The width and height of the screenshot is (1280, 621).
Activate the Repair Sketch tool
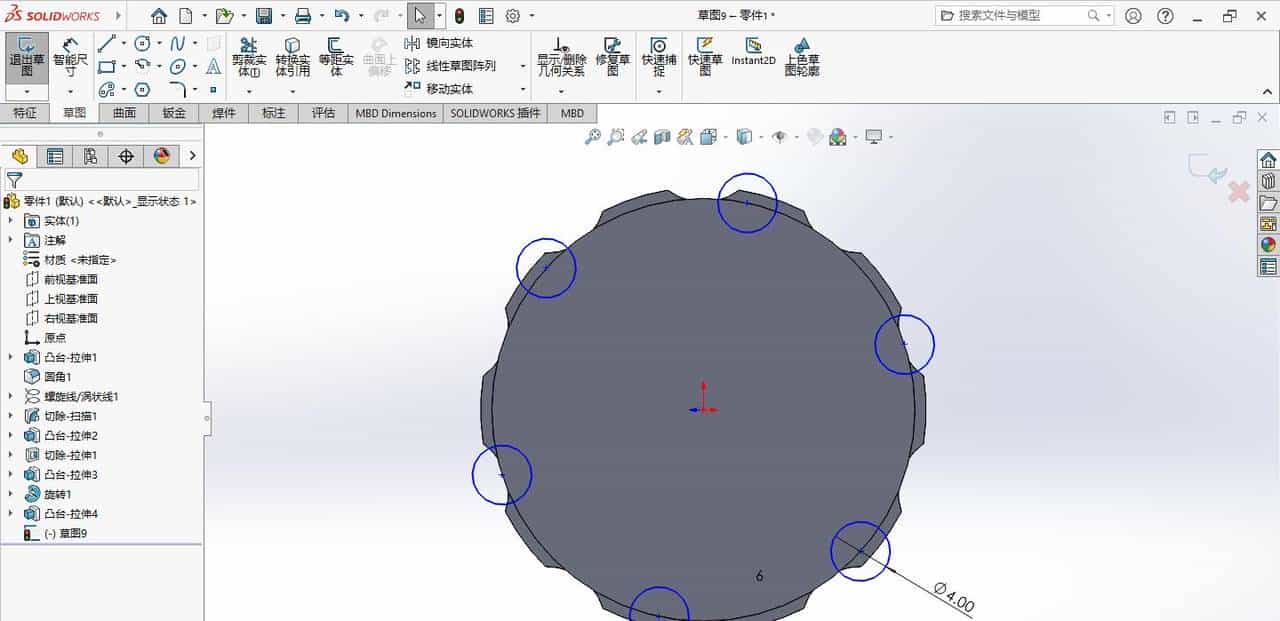(x=612, y=55)
